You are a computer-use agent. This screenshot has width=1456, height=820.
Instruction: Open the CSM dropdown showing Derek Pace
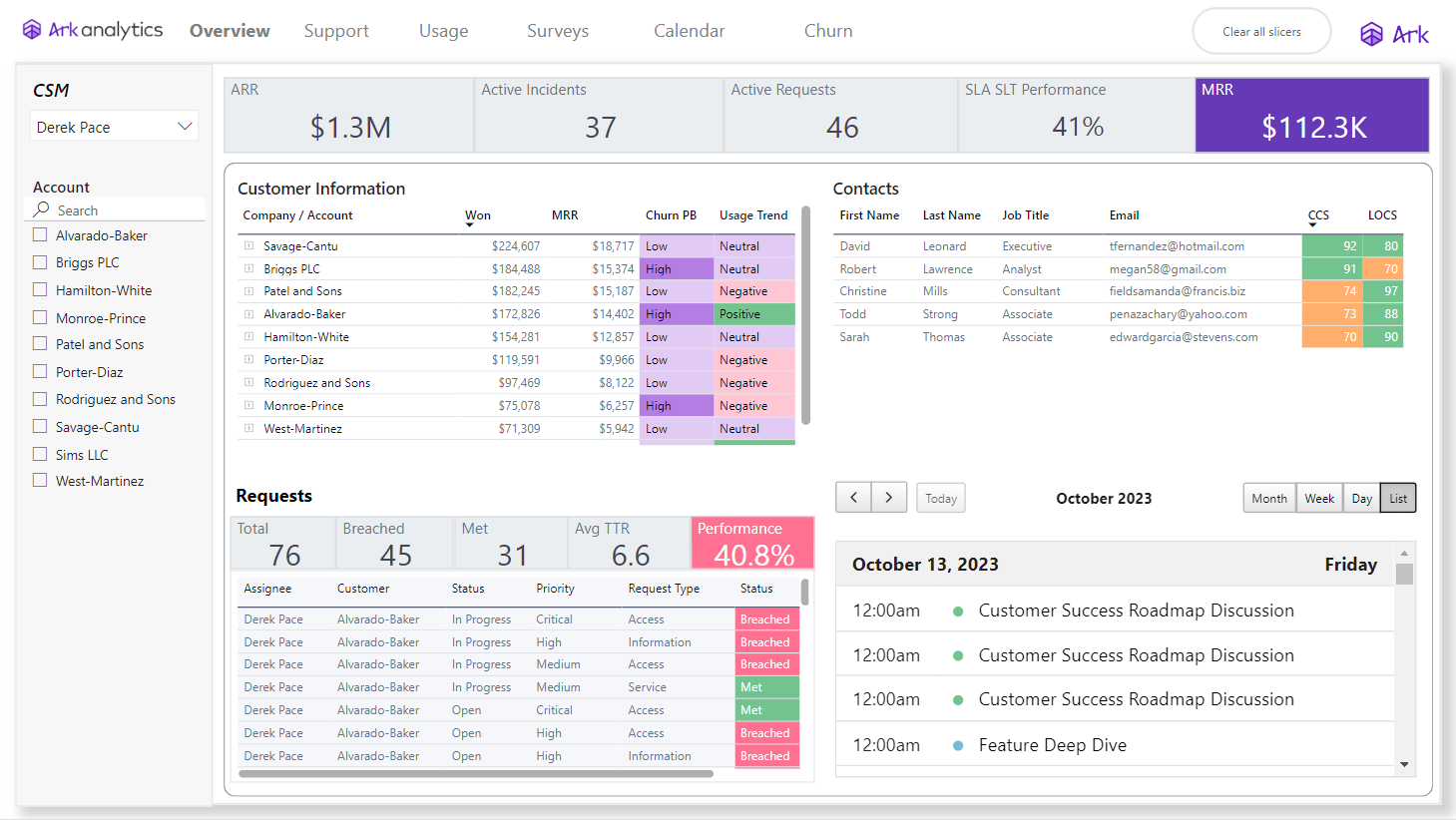(185, 126)
